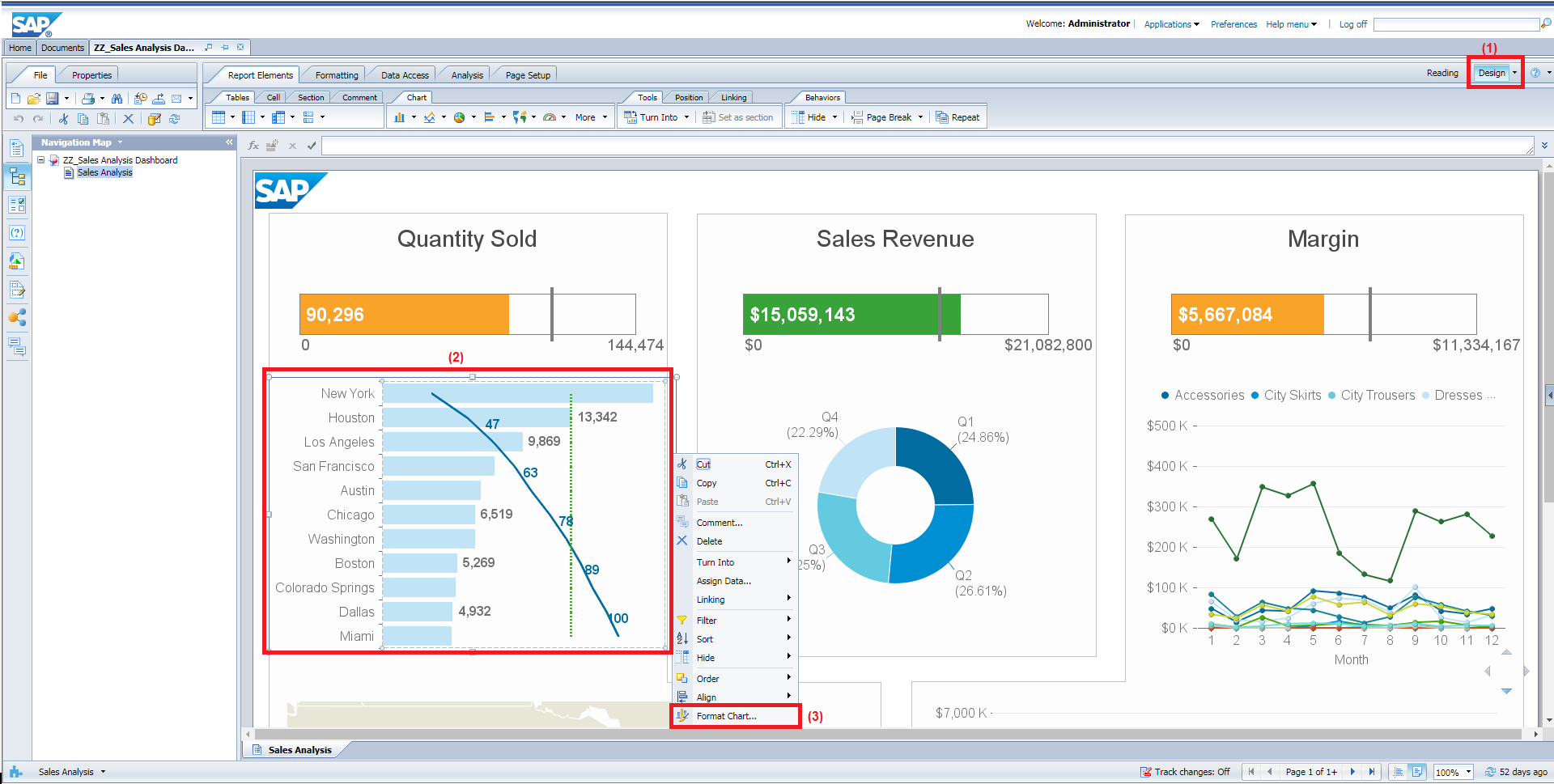1554x784 pixels.
Task: Insert a column chart icon
Action: (400, 117)
